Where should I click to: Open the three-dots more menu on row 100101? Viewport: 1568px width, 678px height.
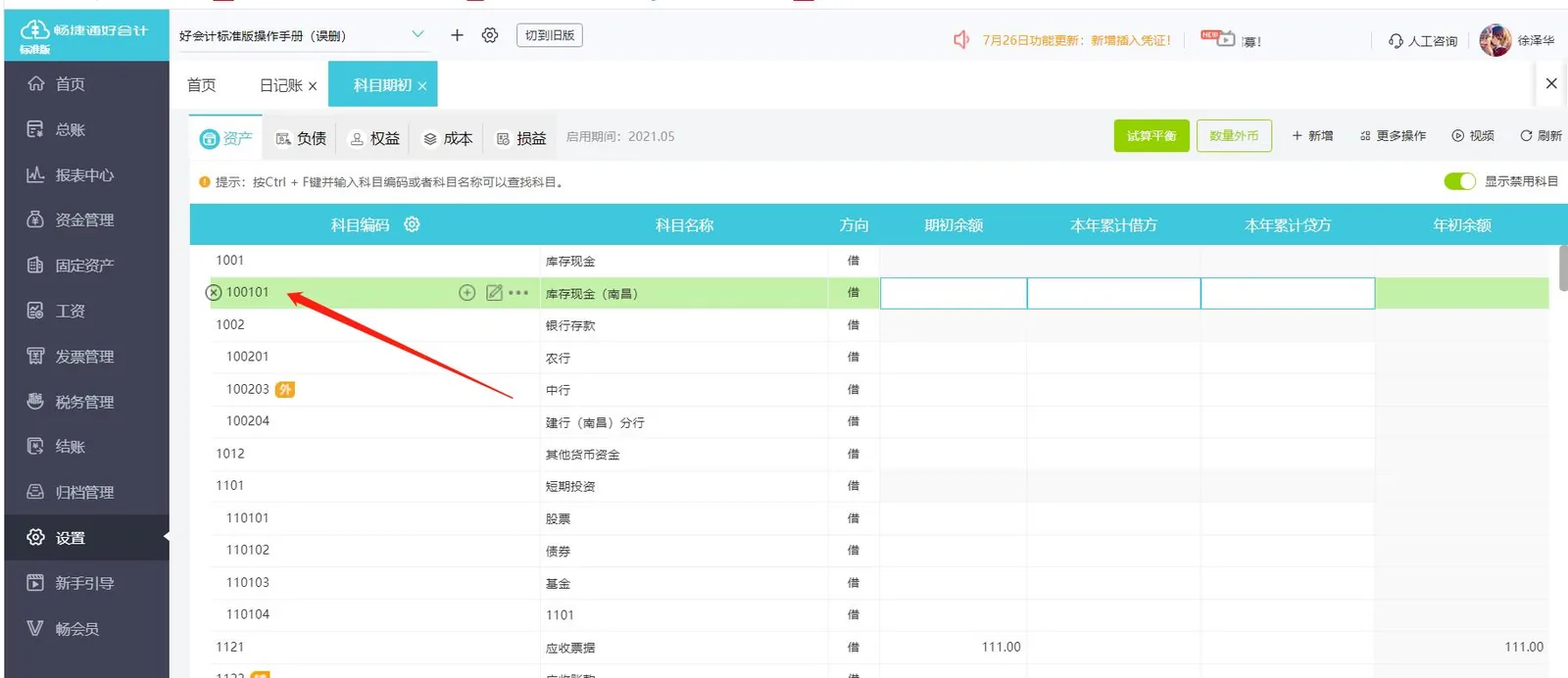(x=519, y=293)
